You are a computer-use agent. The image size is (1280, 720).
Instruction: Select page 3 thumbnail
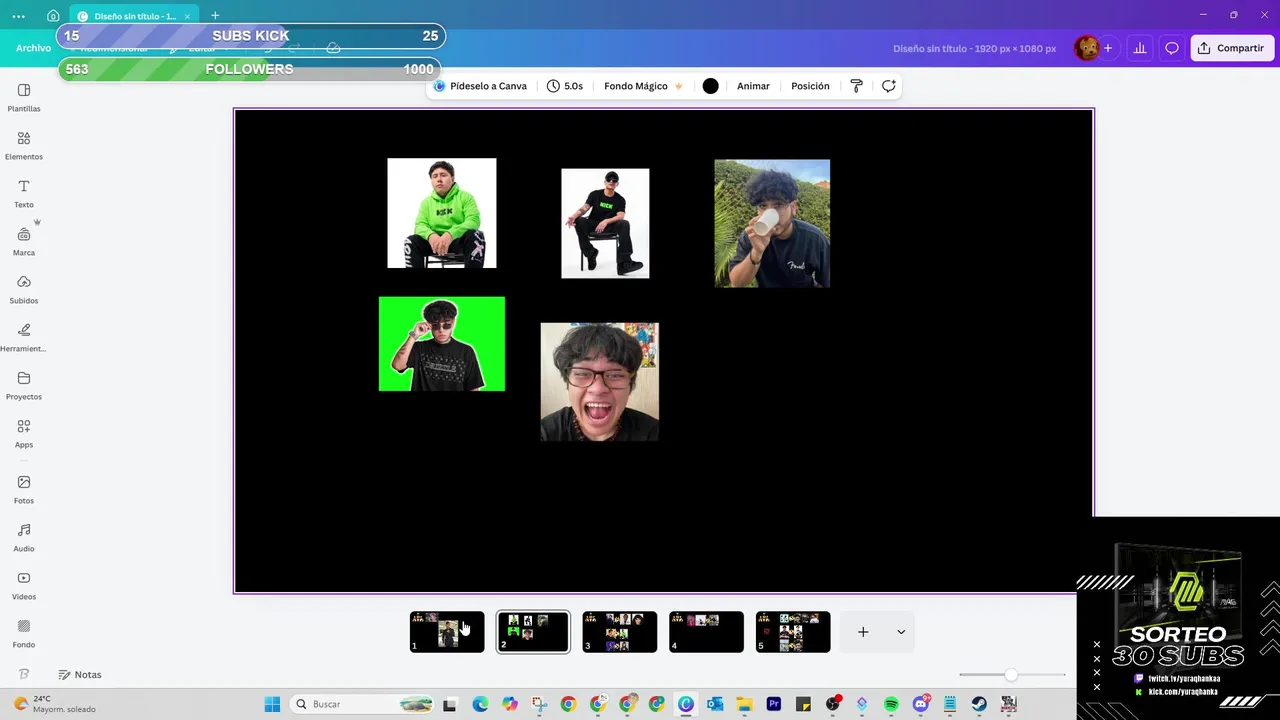coord(620,632)
